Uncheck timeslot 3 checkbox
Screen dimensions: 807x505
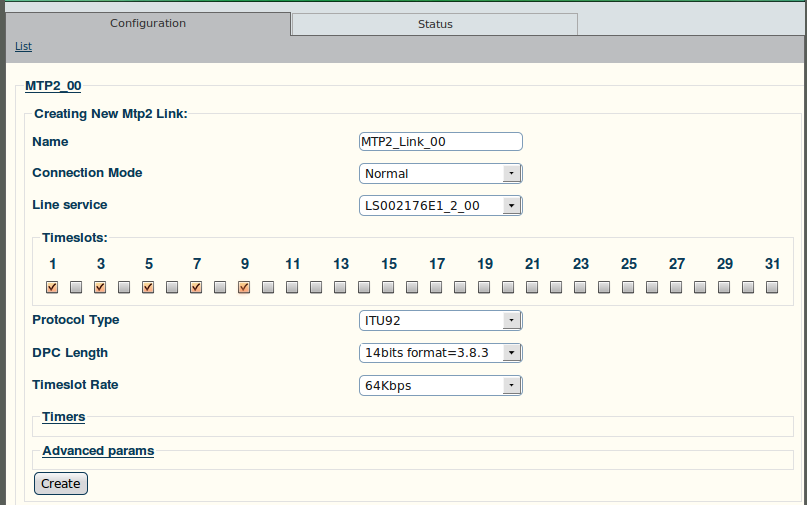100,287
